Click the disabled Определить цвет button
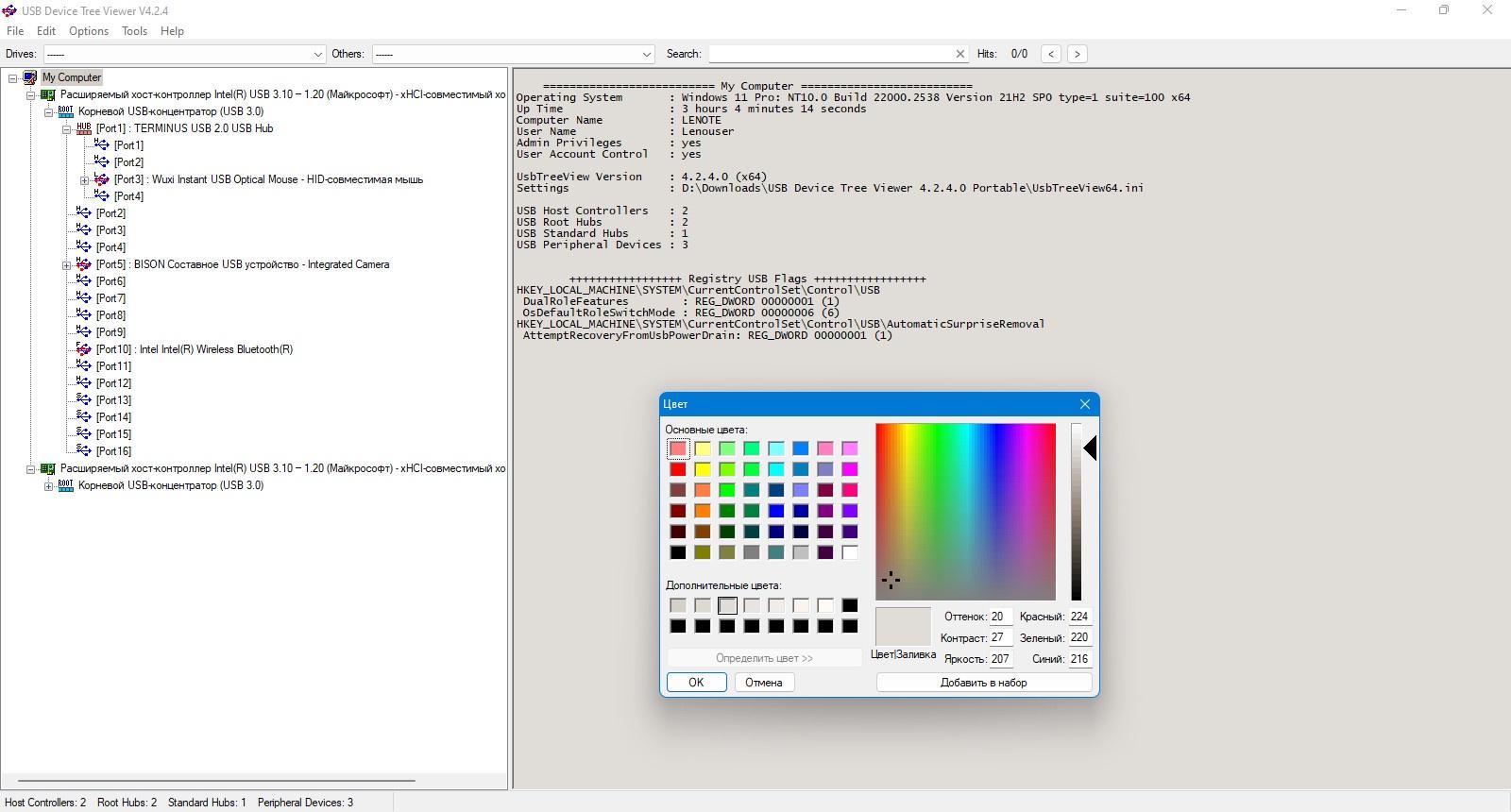This screenshot has height=812, width=1511. [x=764, y=658]
